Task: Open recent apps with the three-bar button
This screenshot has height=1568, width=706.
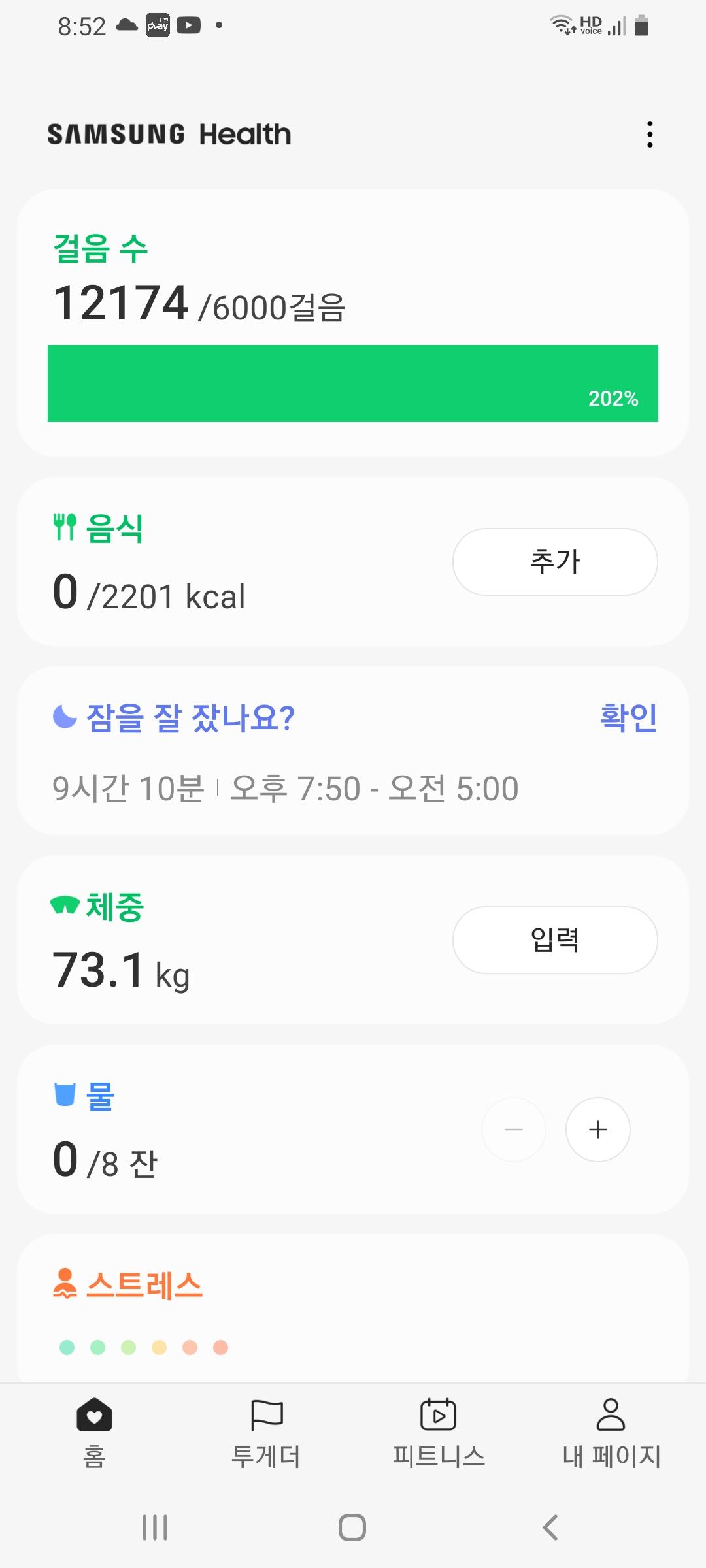Action: click(x=155, y=1527)
